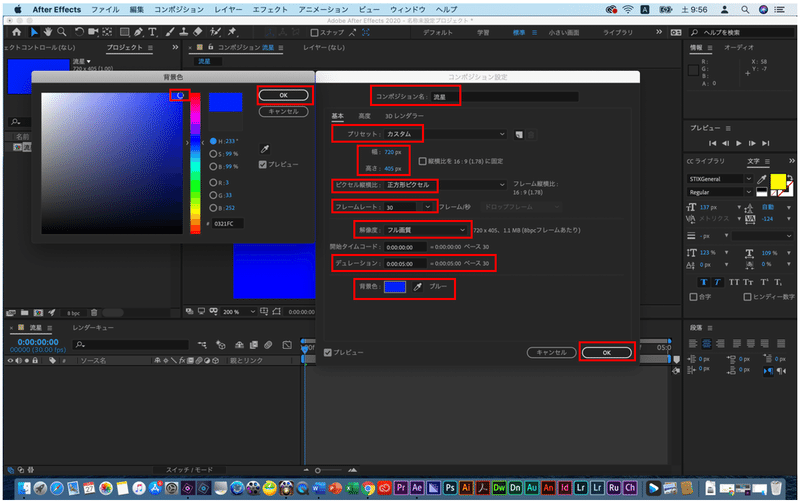The width and height of the screenshot is (800, 502).
Task: Switch to レンダーキュー tab in timeline
Action: [x=93, y=328]
